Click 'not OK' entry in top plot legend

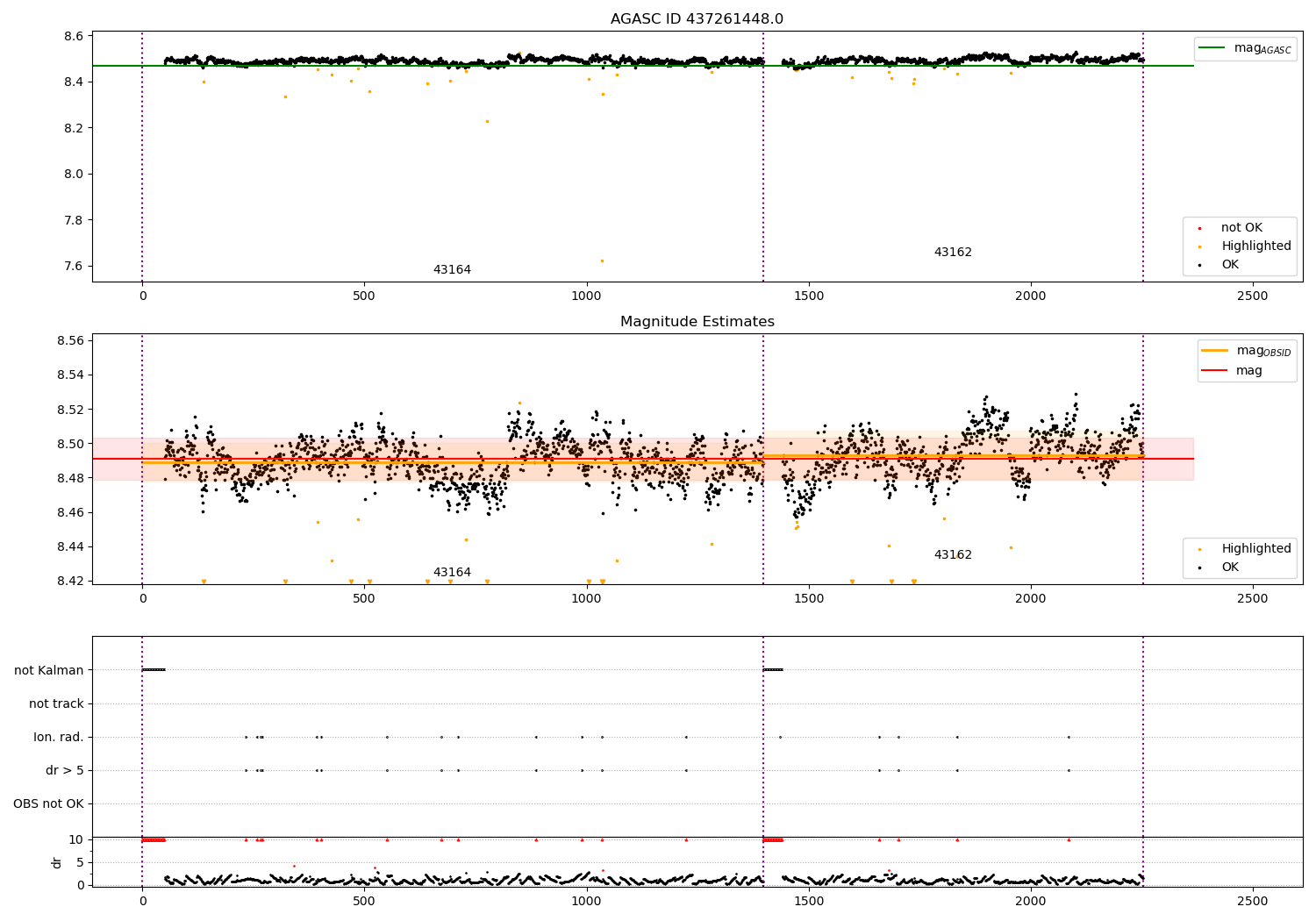(x=1241, y=228)
